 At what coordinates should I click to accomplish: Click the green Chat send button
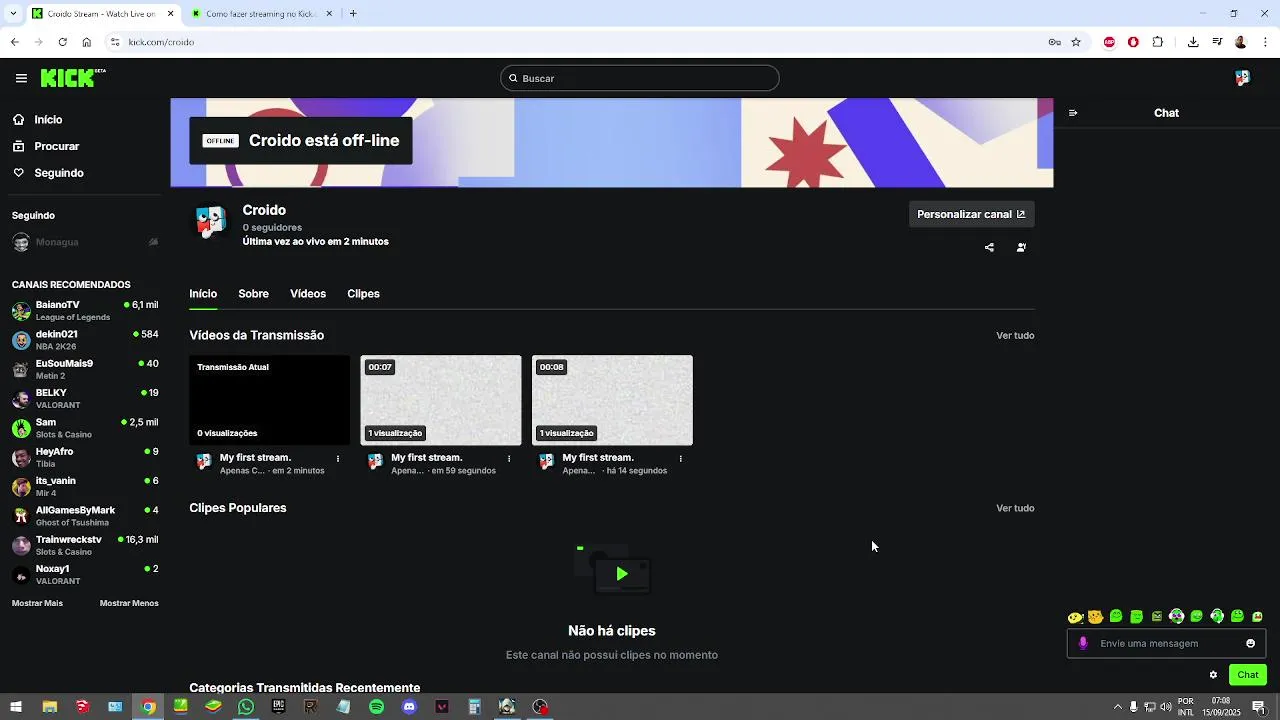tap(1248, 675)
